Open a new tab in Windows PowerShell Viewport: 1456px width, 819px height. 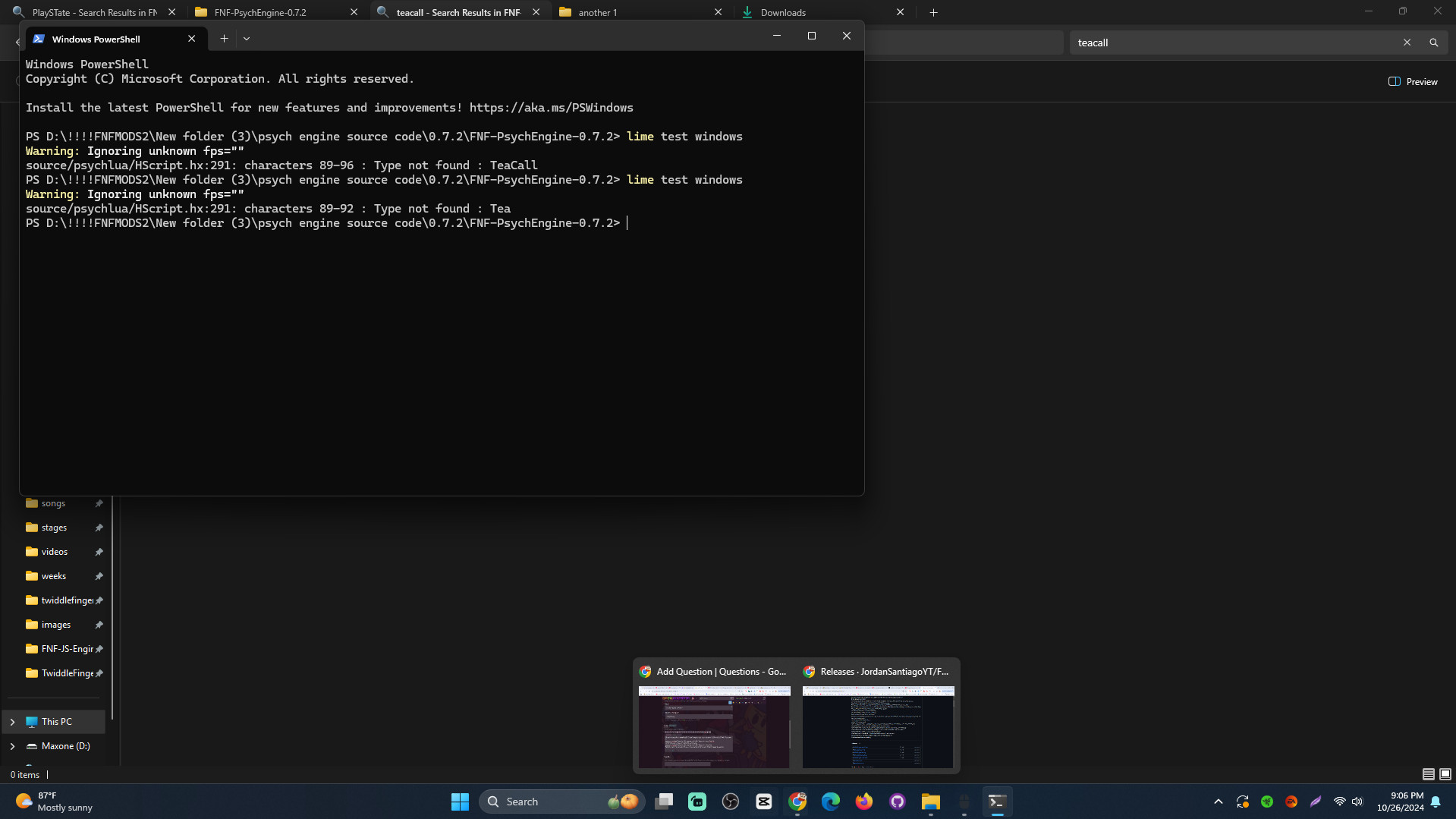click(223, 38)
